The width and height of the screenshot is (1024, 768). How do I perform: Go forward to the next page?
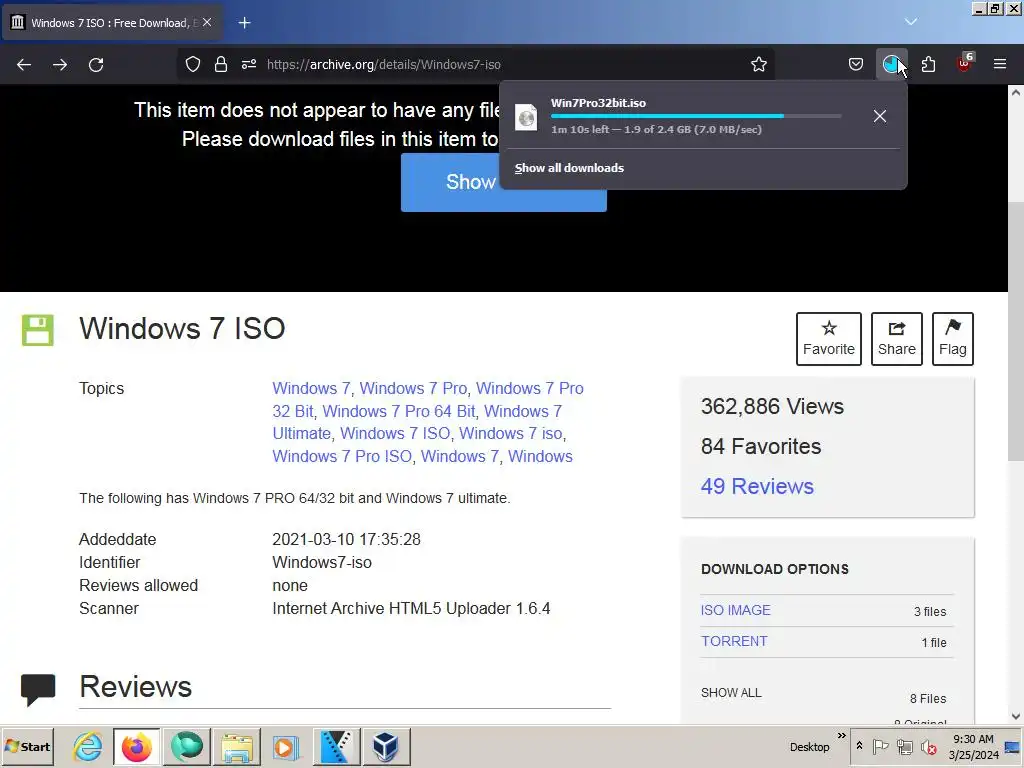pyautogui.click(x=60, y=65)
